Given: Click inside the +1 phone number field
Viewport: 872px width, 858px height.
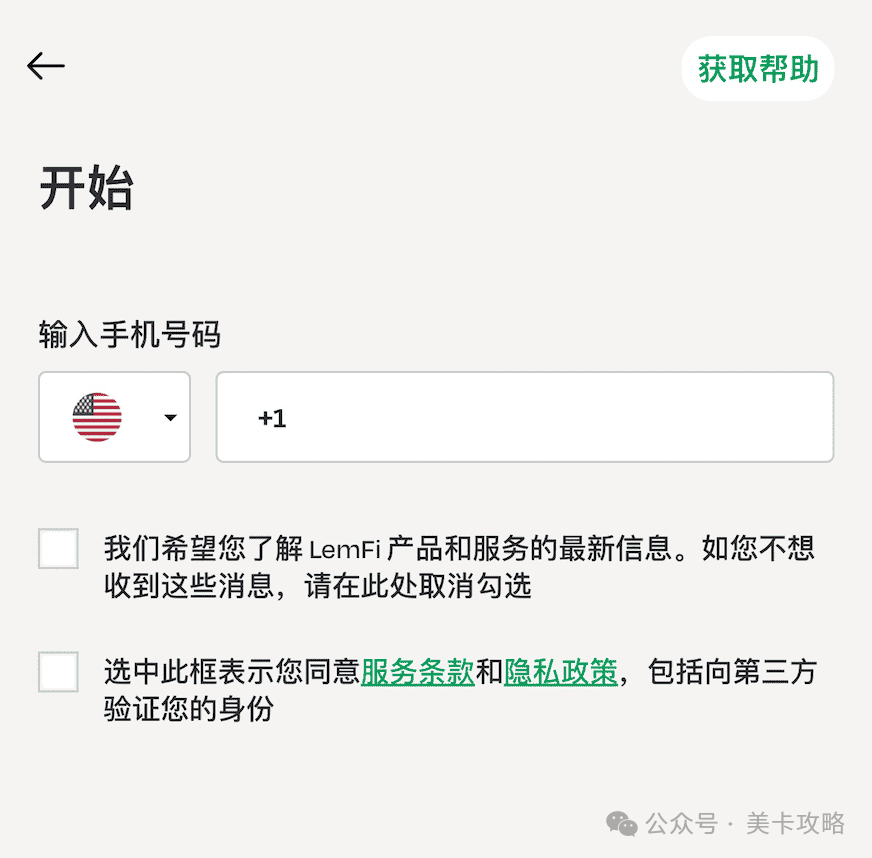Looking at the screenshot, I should [x=523, y=416].
